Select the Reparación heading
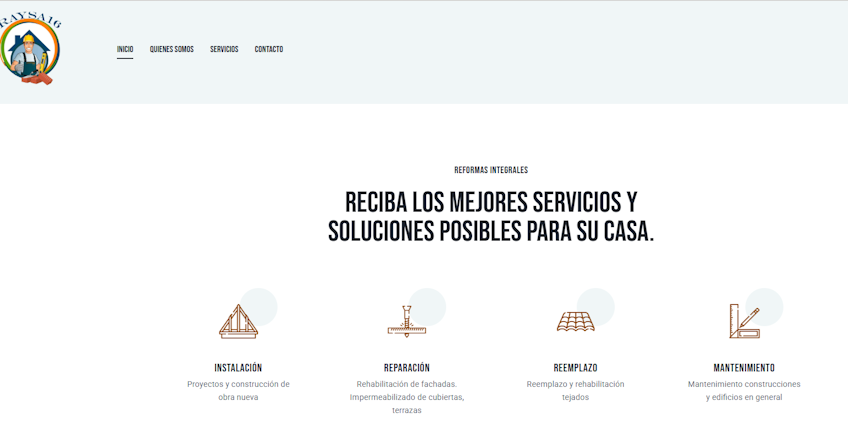848x430 pixels. click(407, 368)
